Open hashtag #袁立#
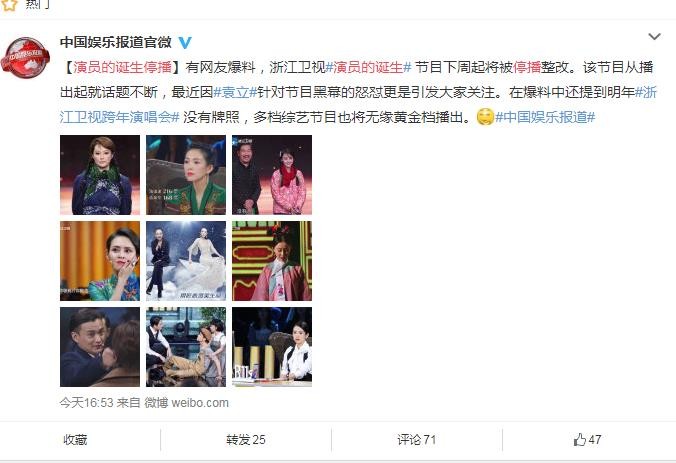Screen dimensions: 676x463 tap(235, 92)
